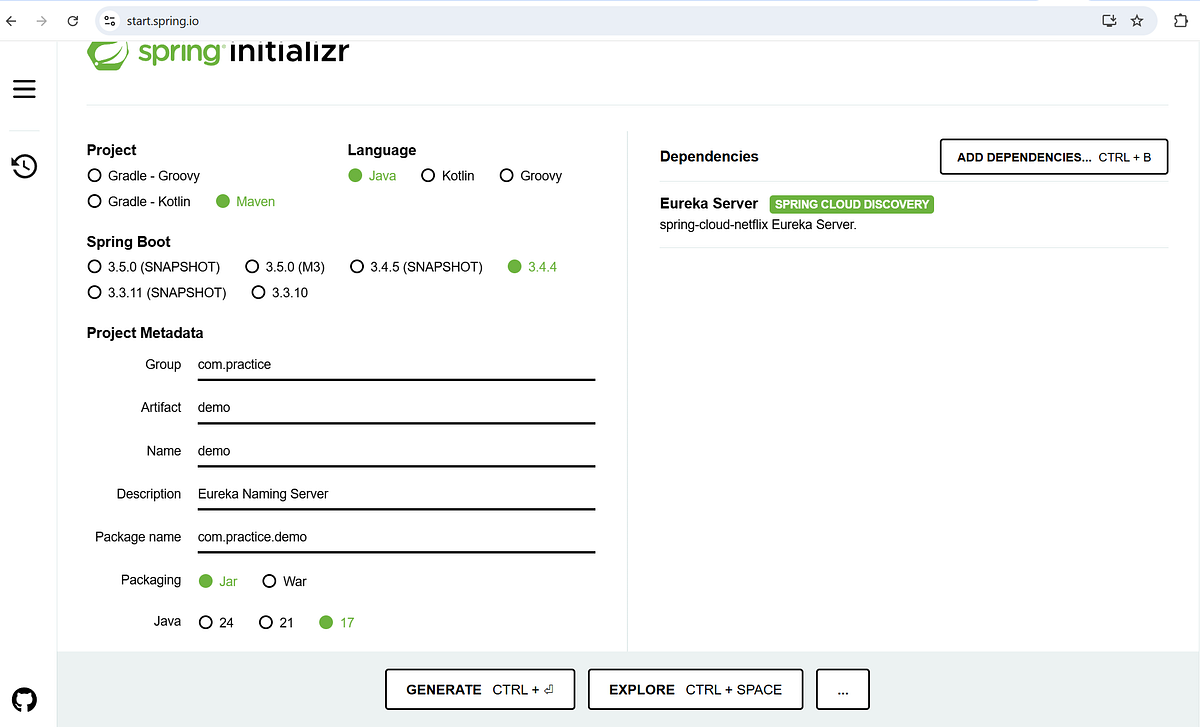1200x727 pixels.
Task: Click the EXPLORE button
Action: click(x=695, y=689)
